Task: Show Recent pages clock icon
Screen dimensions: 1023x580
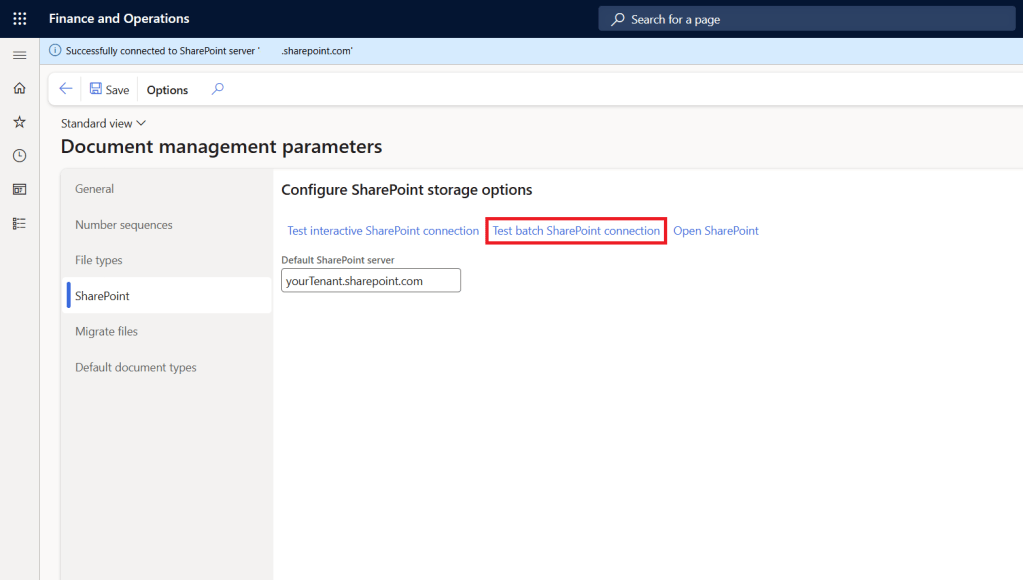Action: coord(19,156)
